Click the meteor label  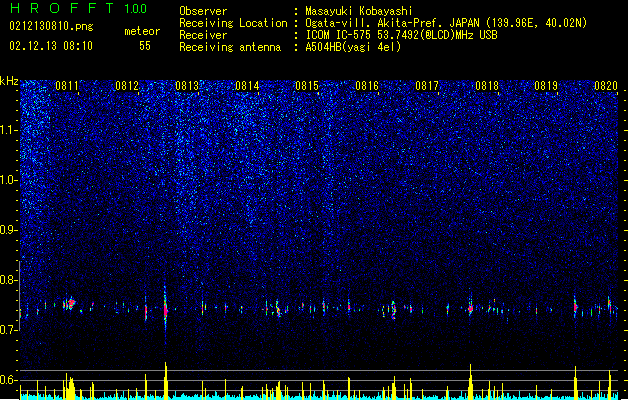click(142, 31)
